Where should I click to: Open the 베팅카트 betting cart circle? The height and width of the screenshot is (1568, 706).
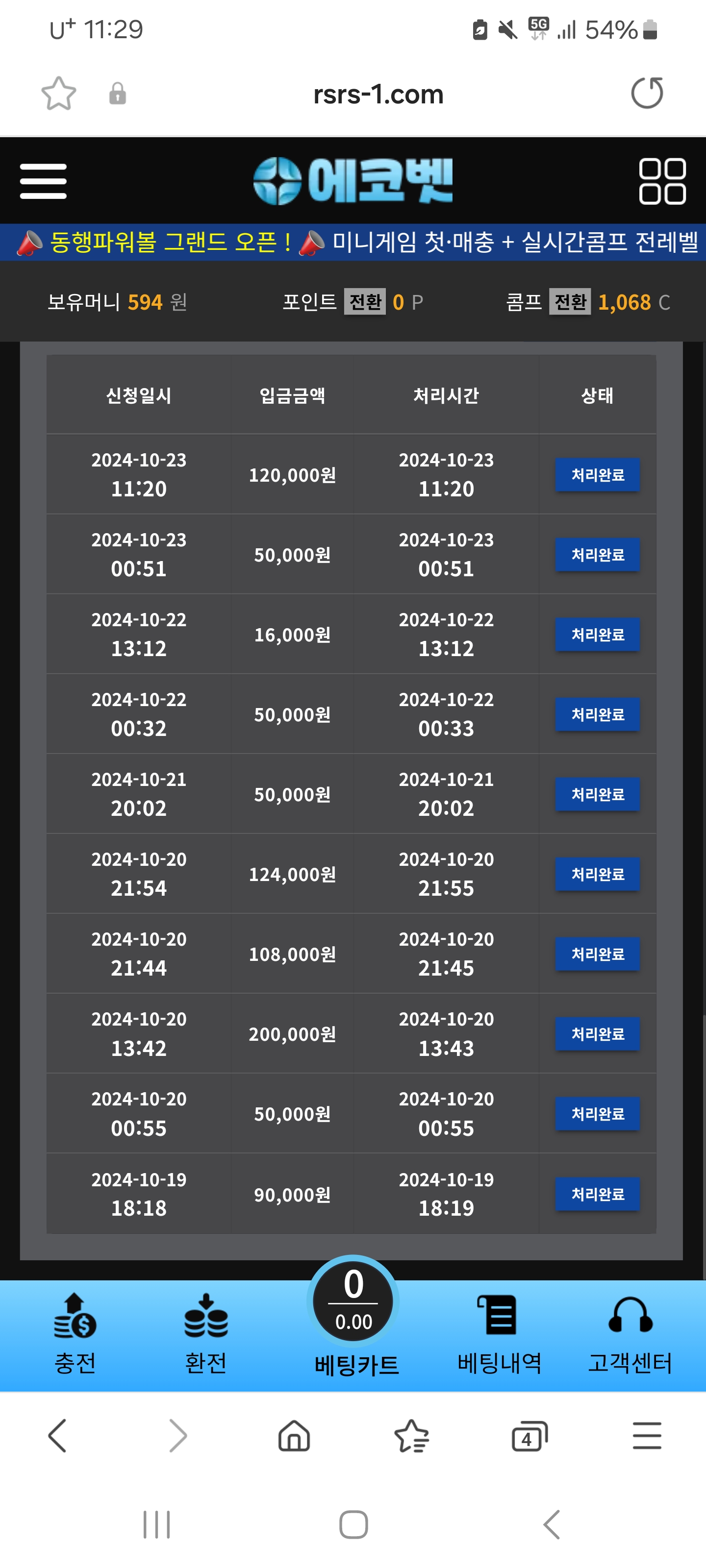pyautogui.click(x=353, y=1301)
